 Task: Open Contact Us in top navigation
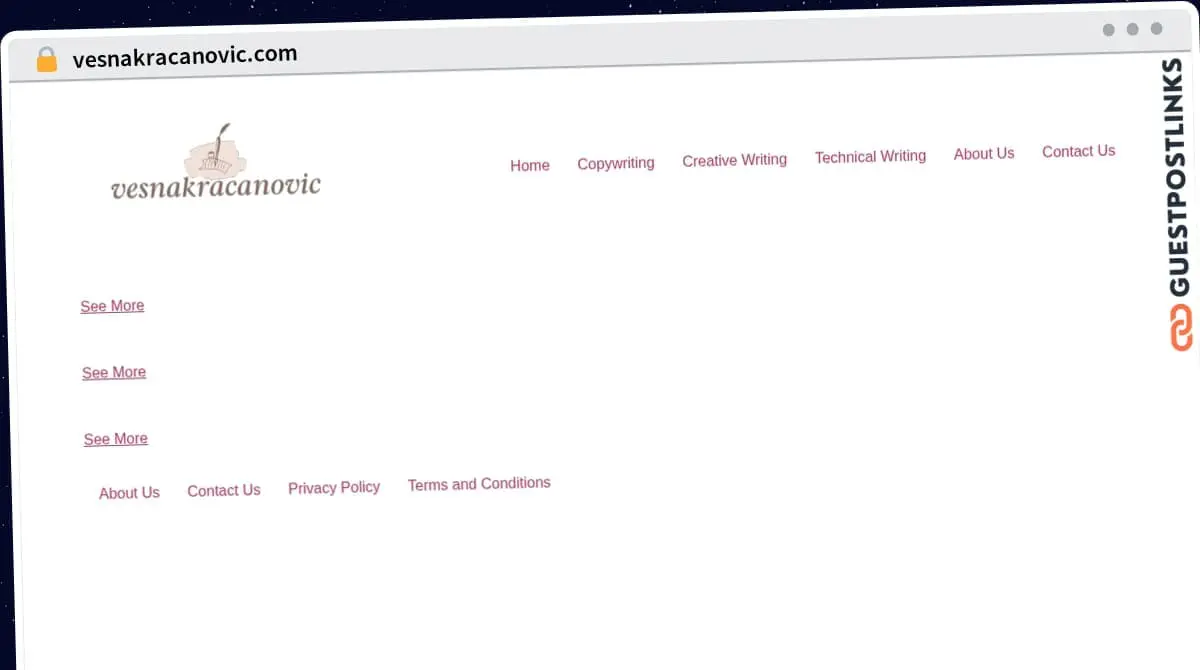point(1078,151)
